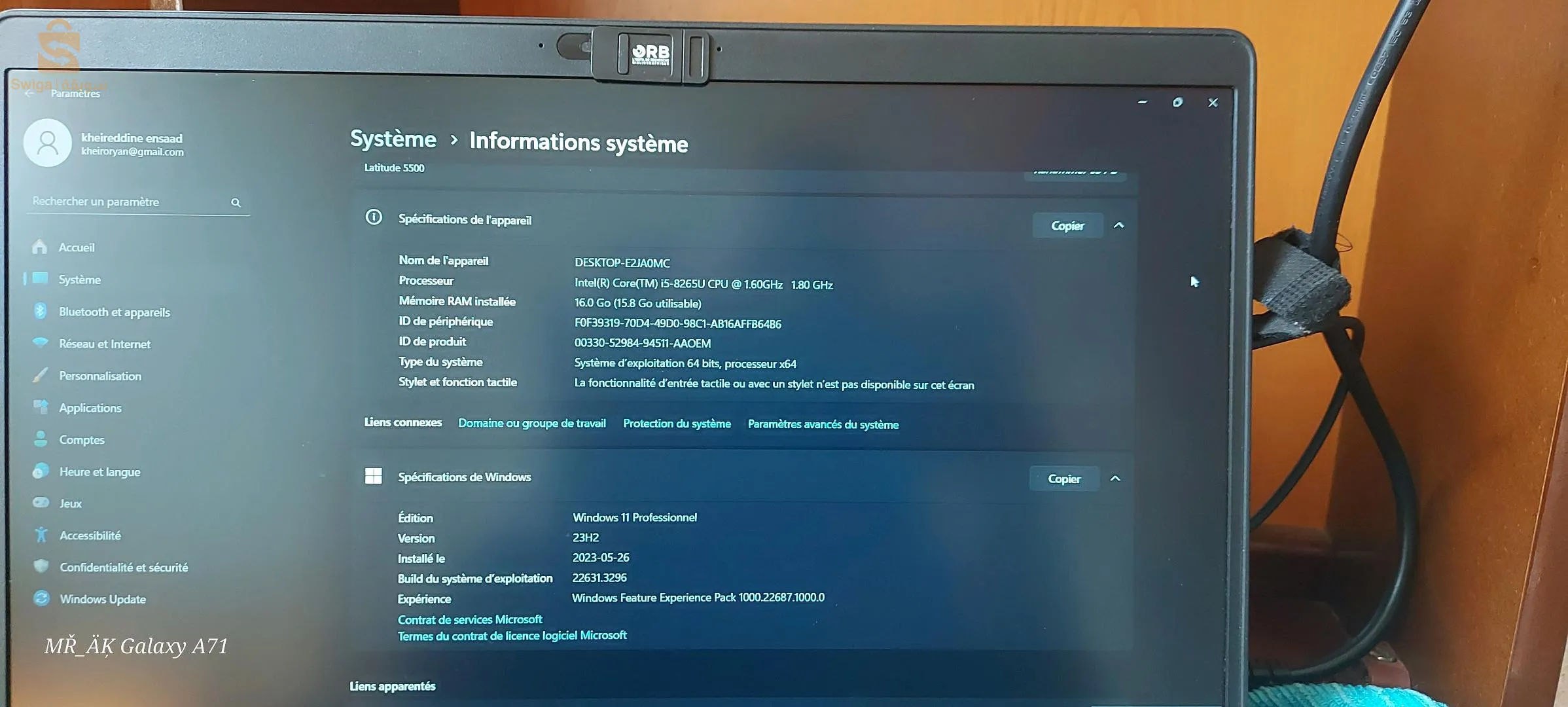This screenshot has width=1568, height=707.
Task: Click the Windows Update refresh icon
Action: pyautogui.click(x=41, y=598)
